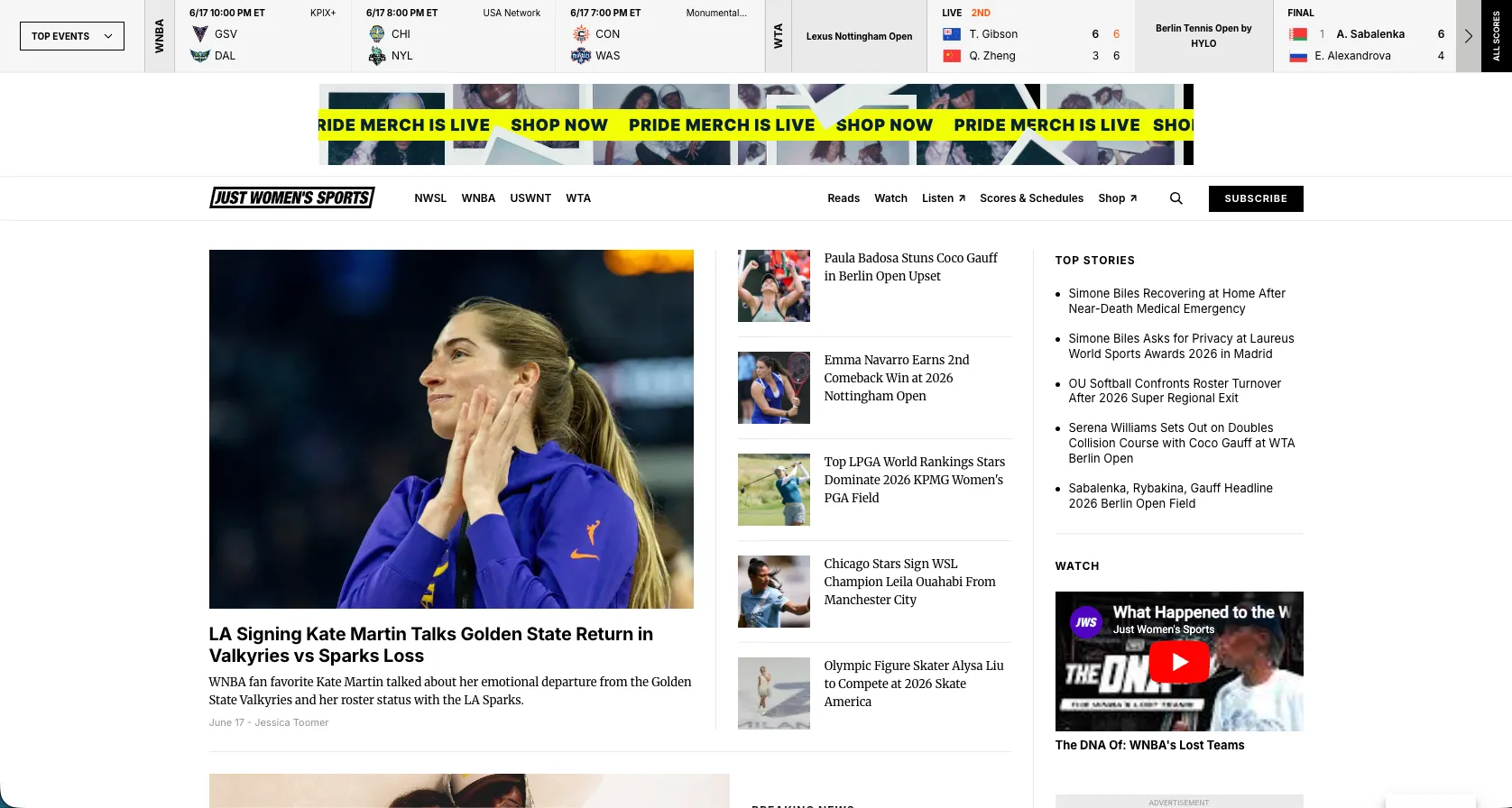Open Simone Biles Asks for Privacy story

(x=1181, y=346)
